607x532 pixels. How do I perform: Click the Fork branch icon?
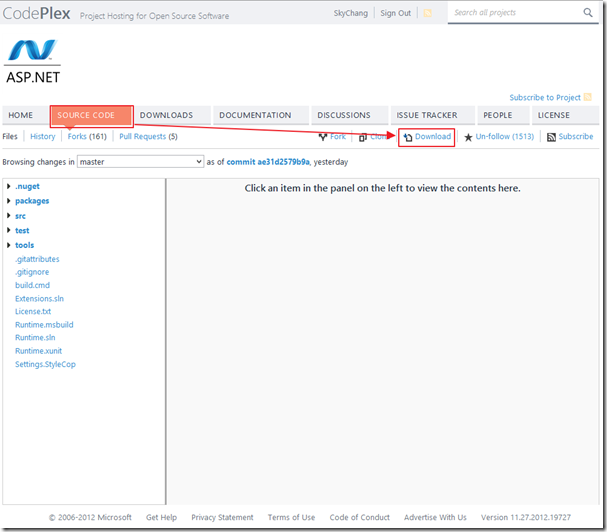[x=323, y=137]
